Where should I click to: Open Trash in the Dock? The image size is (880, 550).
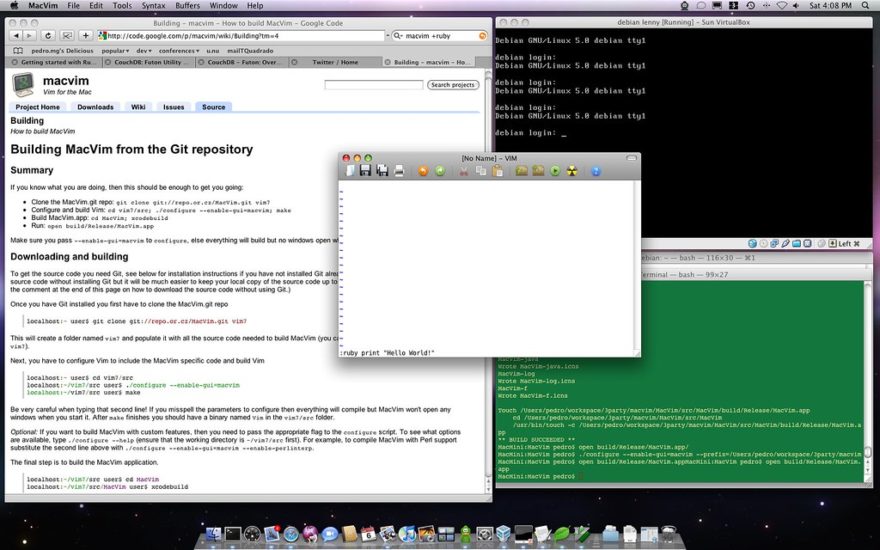668,534
